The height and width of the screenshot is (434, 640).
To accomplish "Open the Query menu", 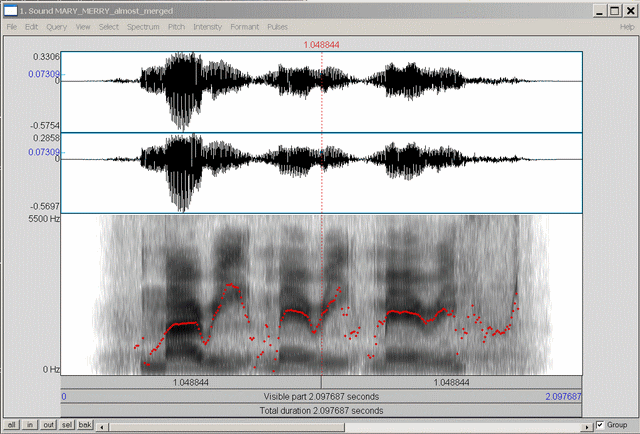I will point(56,26).
